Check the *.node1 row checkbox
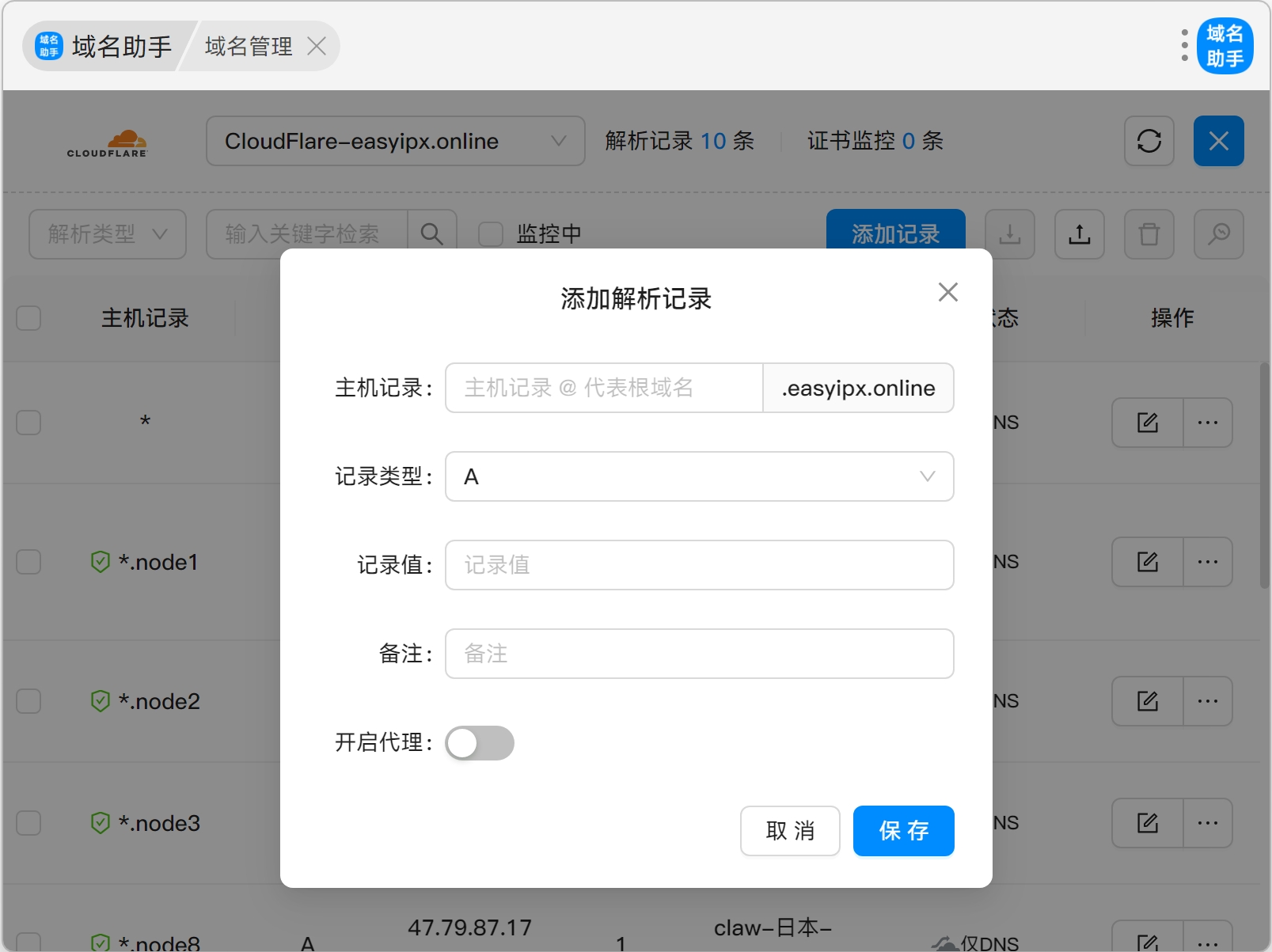 coord(28,562)
